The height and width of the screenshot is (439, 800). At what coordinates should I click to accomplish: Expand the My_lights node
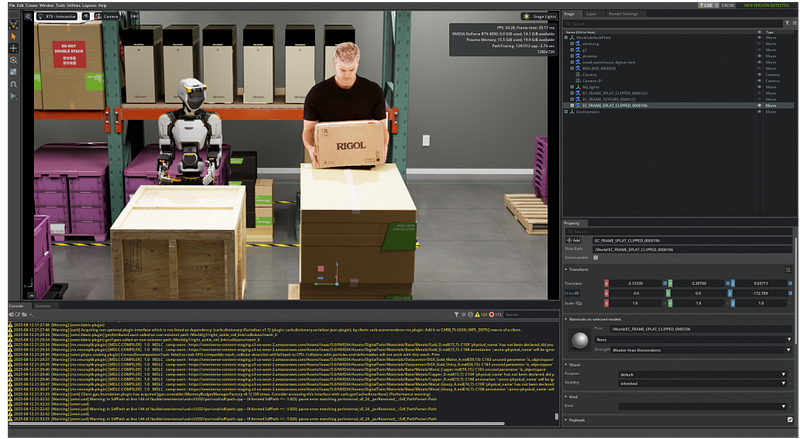[572, 87]
